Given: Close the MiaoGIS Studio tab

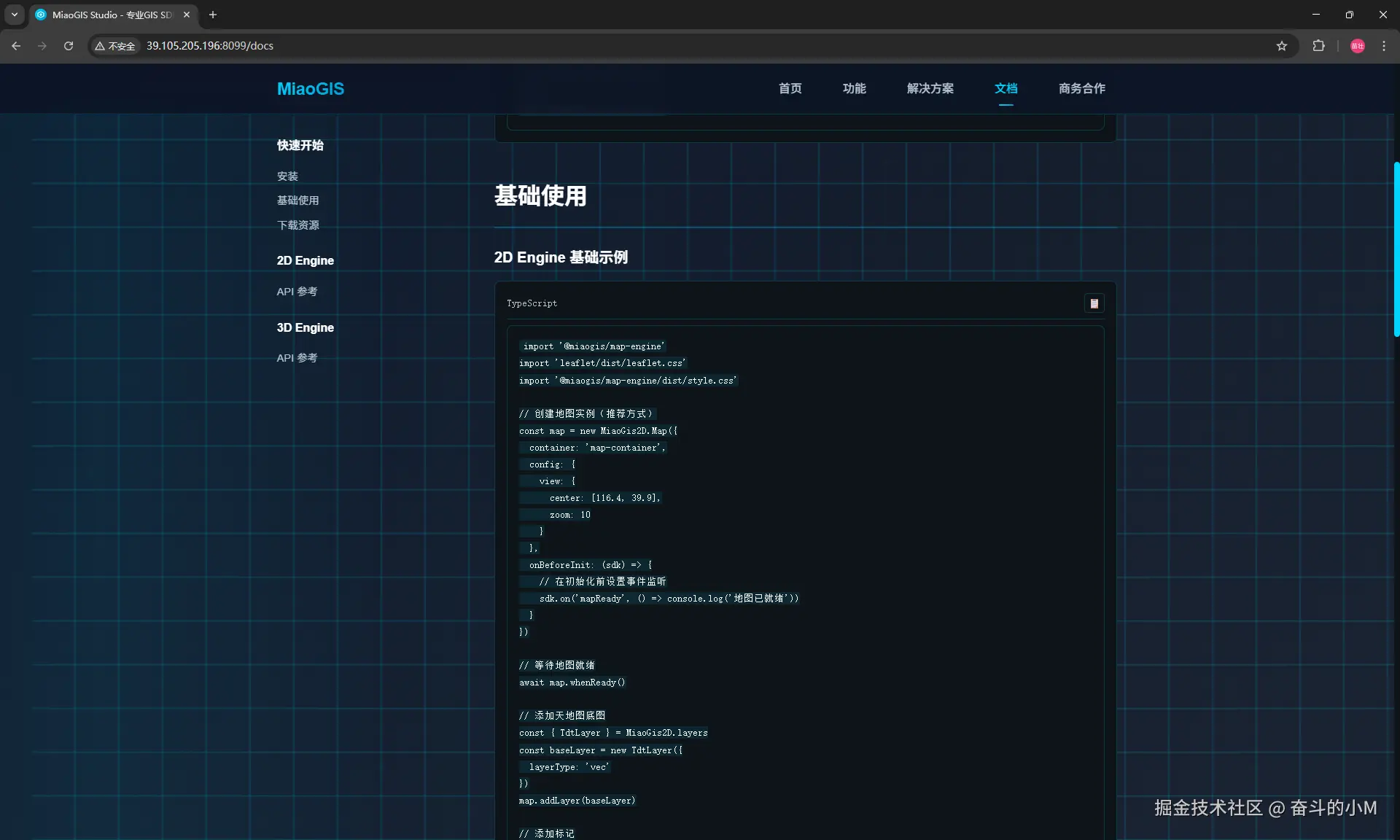Looking at the screenshot, I should coord(187,15).
